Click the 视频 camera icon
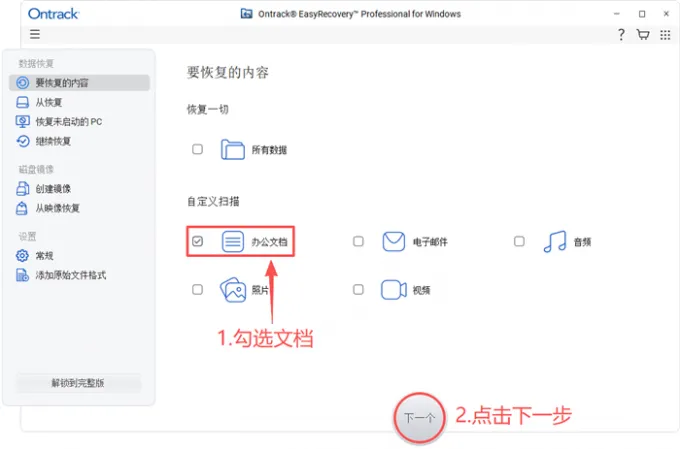This screenshot has width=680, height=449. pyautogui.click(x=394, y=290)
